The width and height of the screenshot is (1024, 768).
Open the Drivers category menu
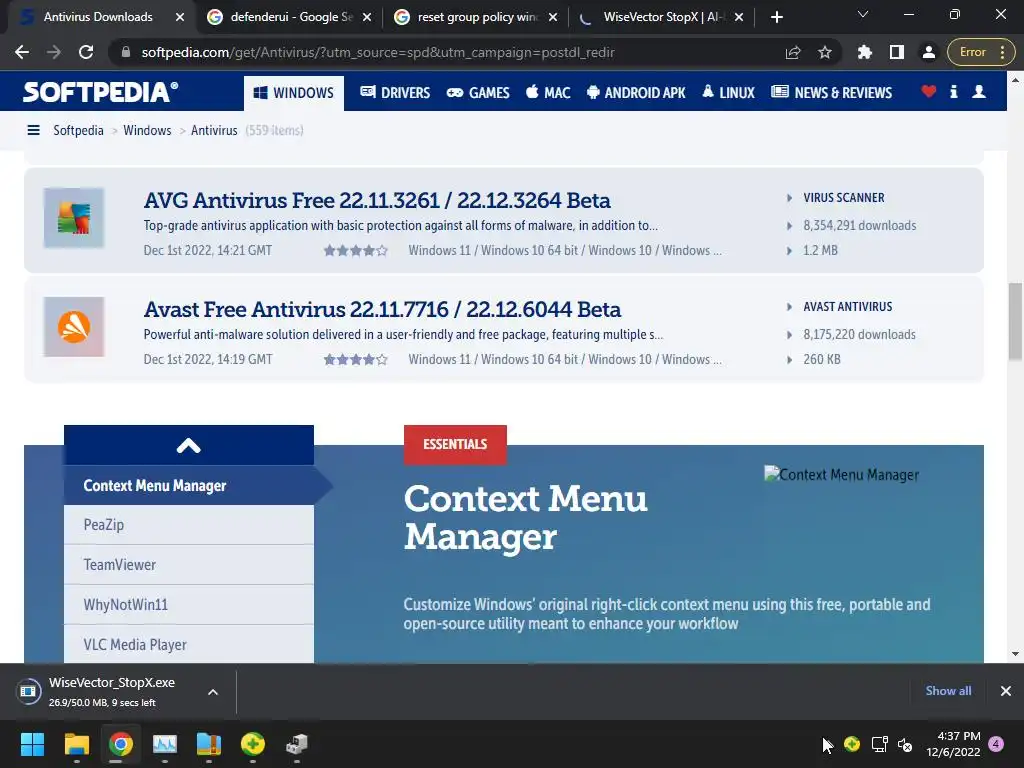(395, 93)
